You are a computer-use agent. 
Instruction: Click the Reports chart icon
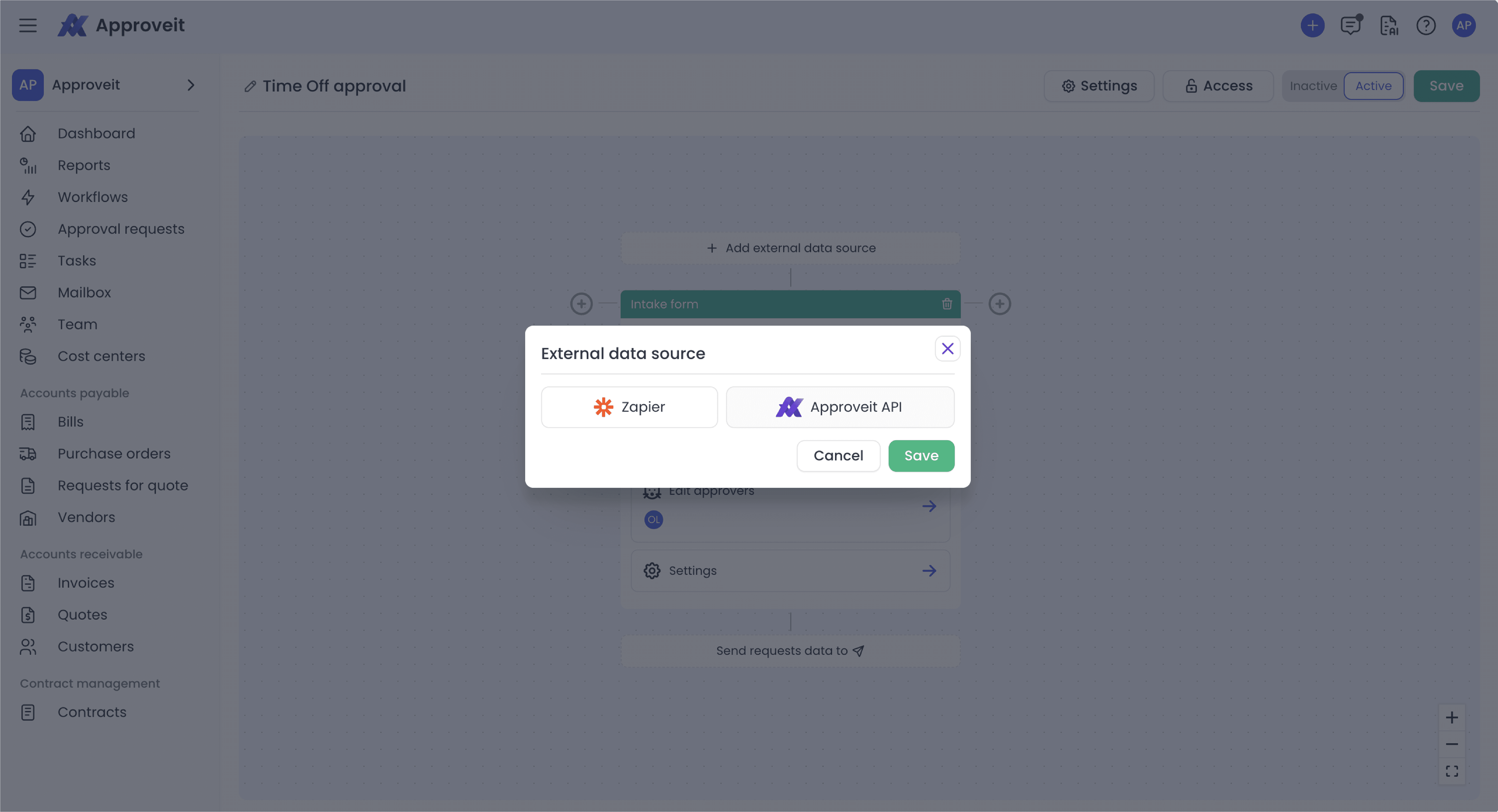click(28, 166)
